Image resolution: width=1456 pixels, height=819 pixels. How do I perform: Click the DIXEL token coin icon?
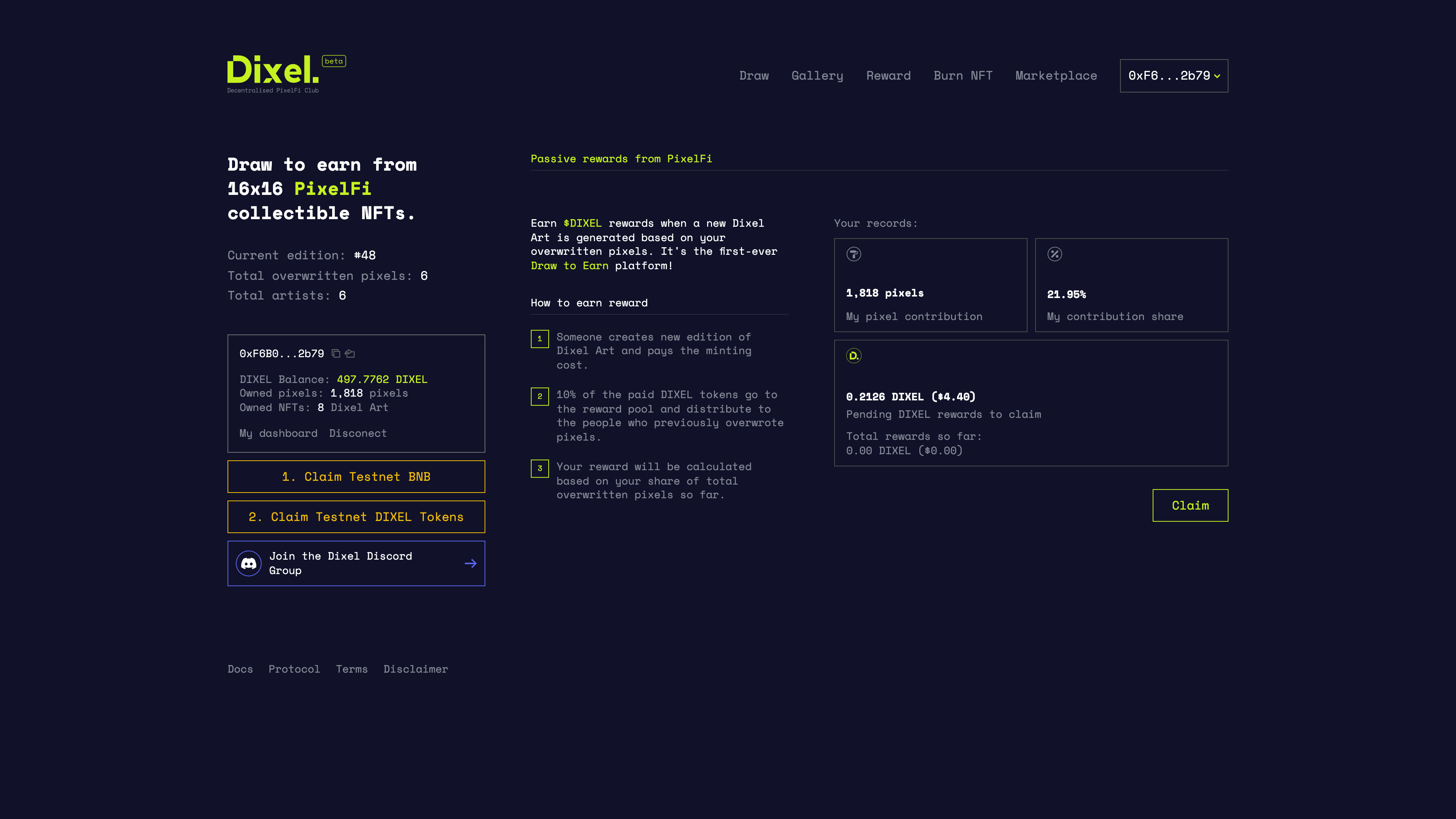(854, 356)
